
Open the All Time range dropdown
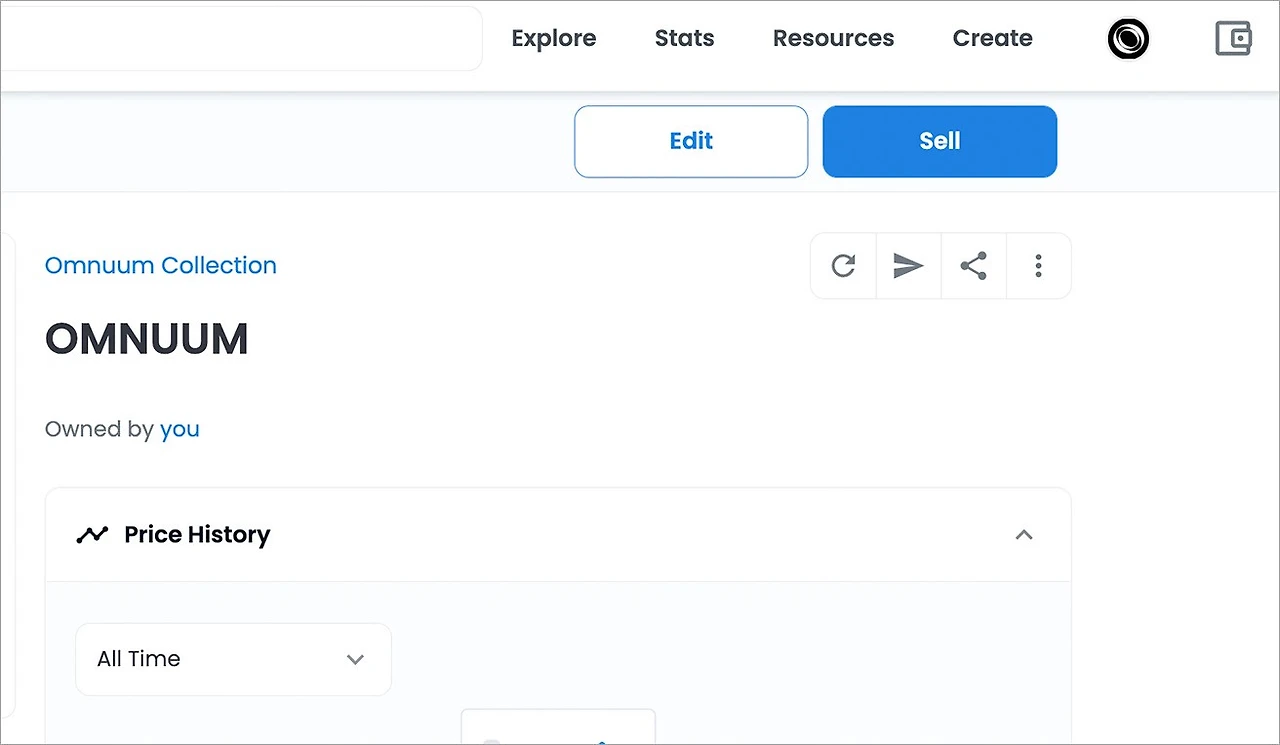point(233,659)
